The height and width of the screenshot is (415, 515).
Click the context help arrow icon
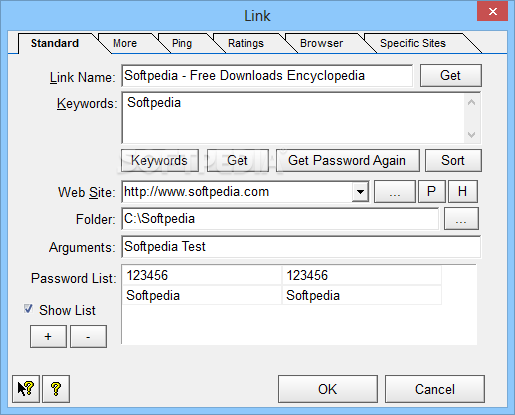click(x=26, y=389)
